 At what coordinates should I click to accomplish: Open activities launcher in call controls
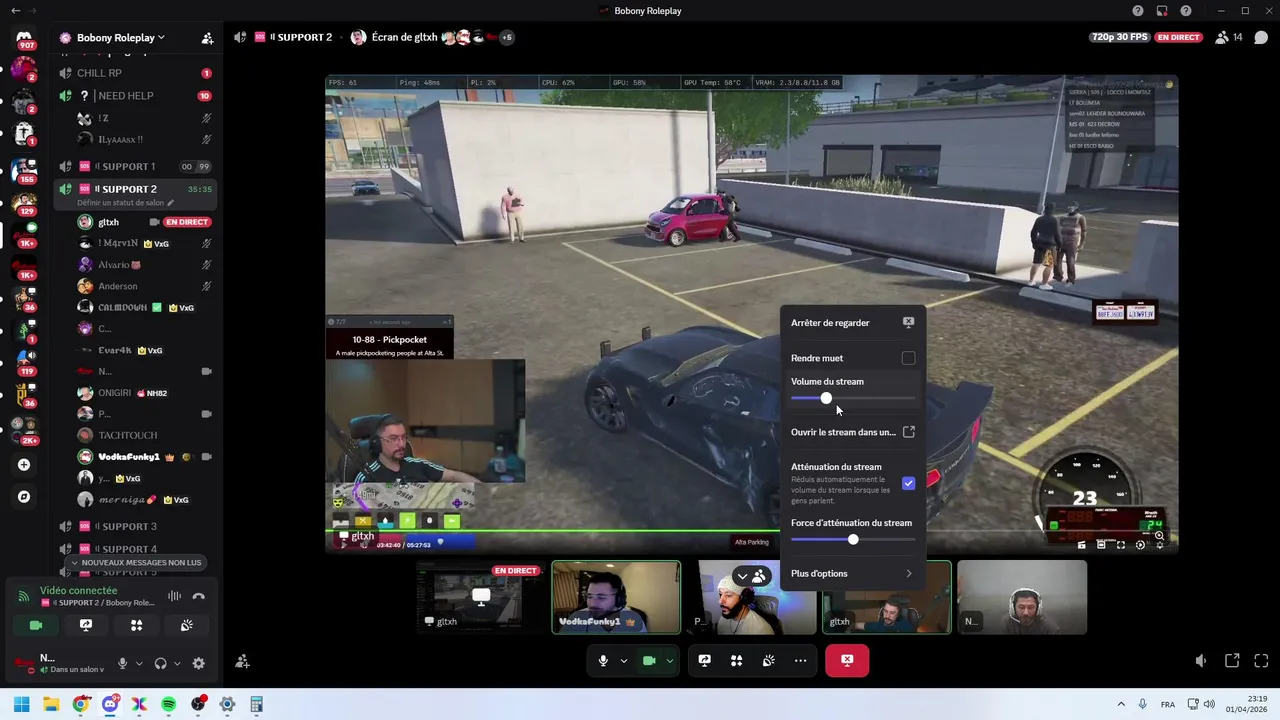(736, 661)
